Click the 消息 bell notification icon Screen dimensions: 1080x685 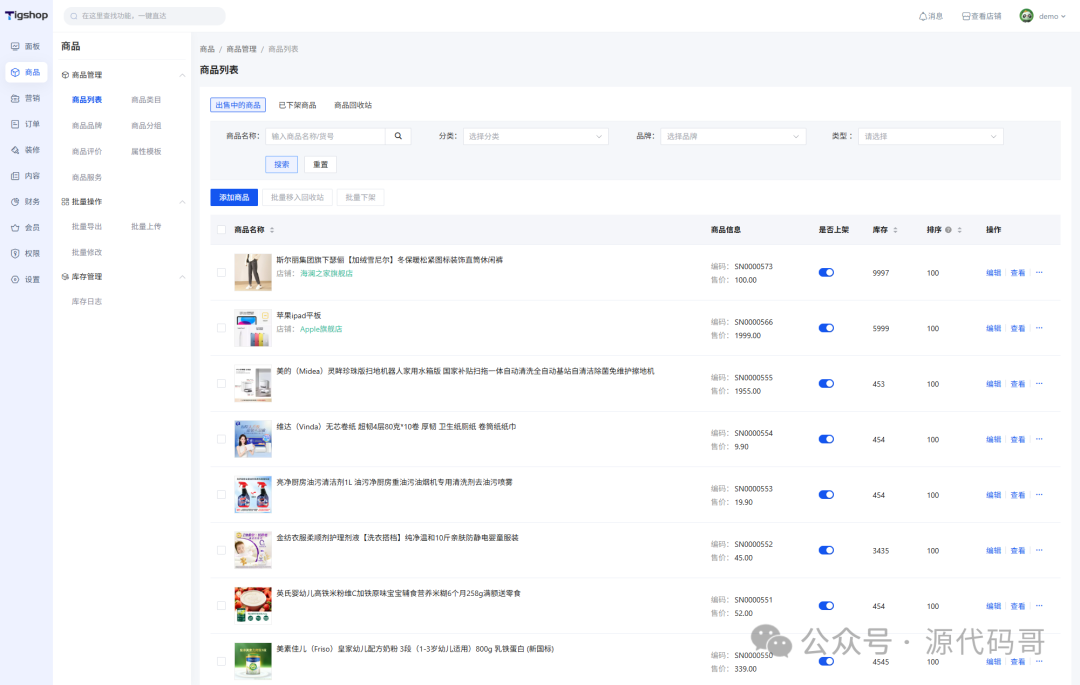923,16
